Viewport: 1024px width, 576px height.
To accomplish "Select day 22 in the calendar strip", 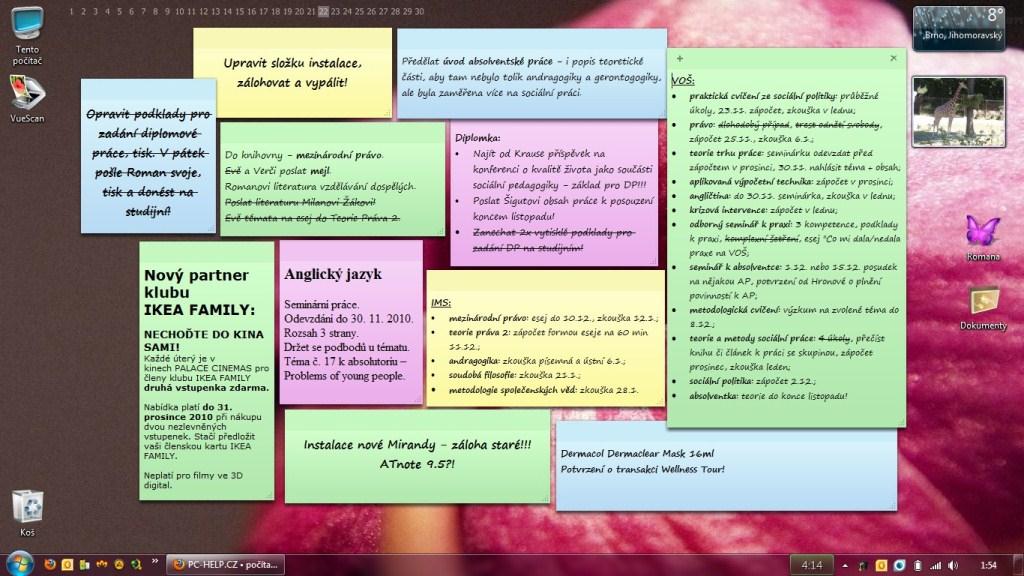I will click(x=323, y=12).
